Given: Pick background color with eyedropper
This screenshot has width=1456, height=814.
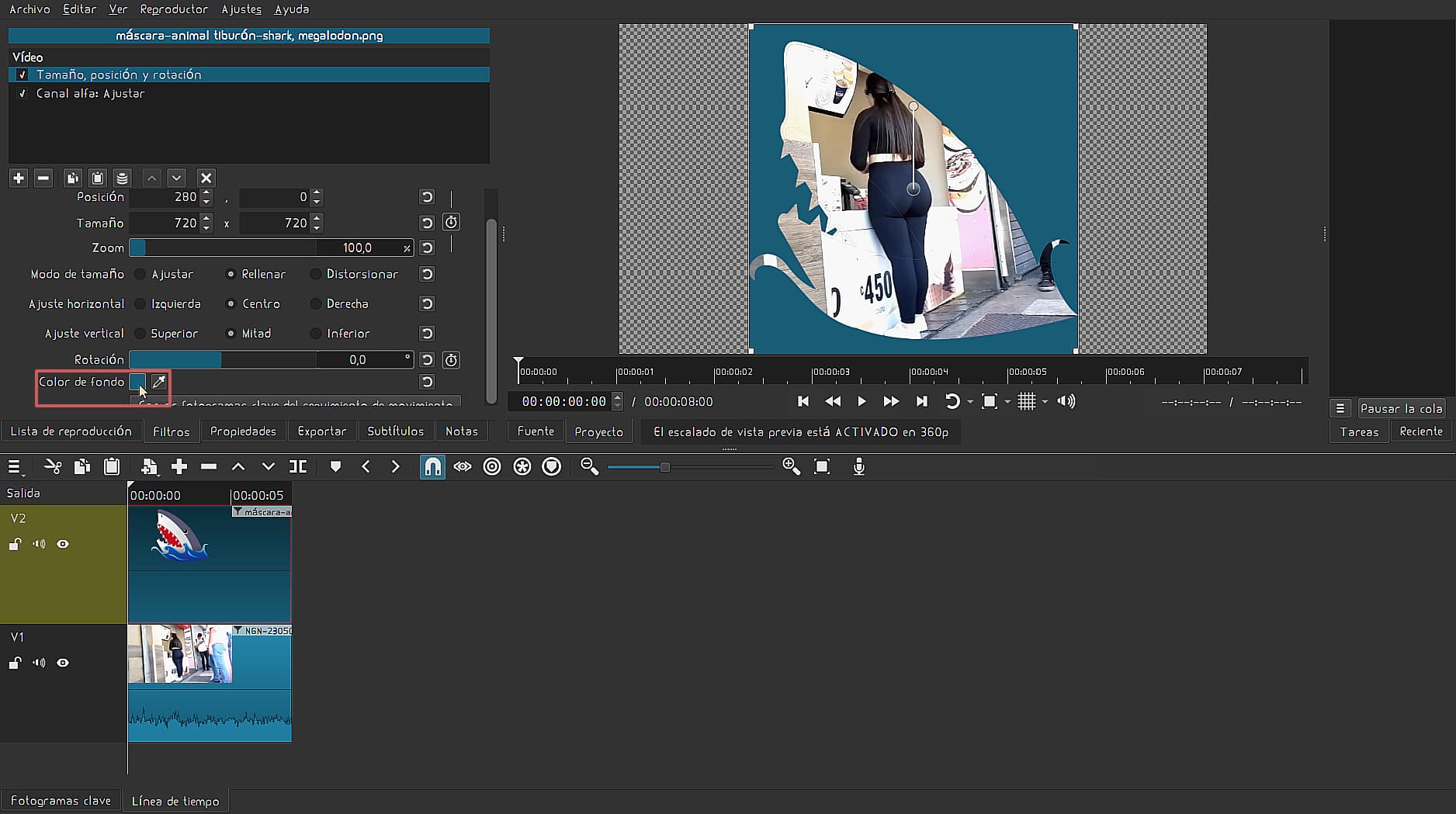Looking at the screenshot, I should point(158,382).
